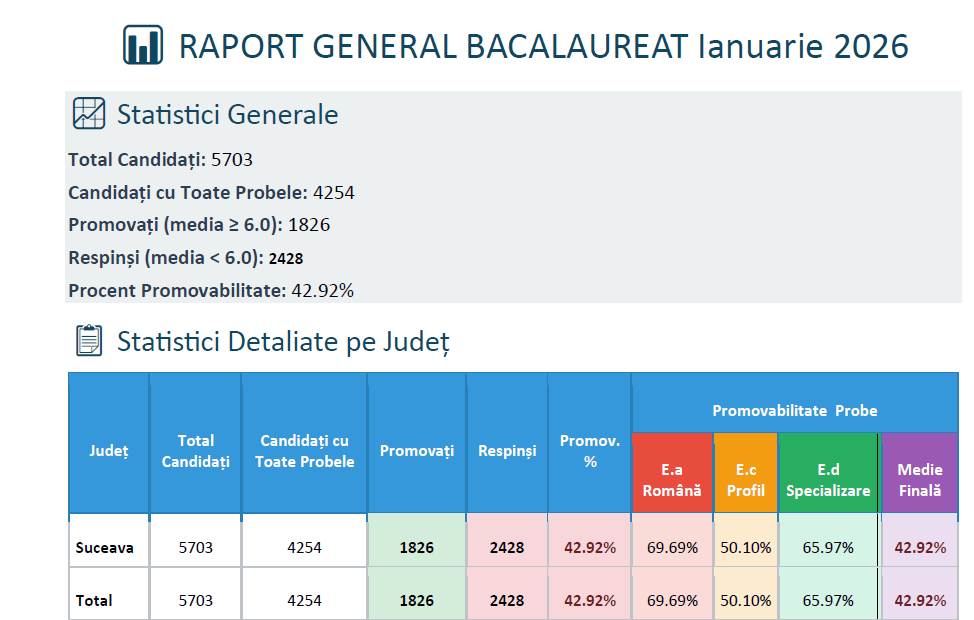Select the Total row label in table

[x=94, y=600]
